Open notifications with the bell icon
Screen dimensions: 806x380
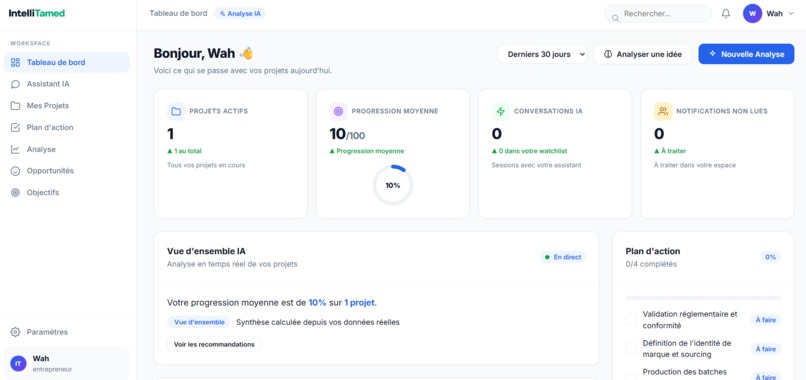726,14
